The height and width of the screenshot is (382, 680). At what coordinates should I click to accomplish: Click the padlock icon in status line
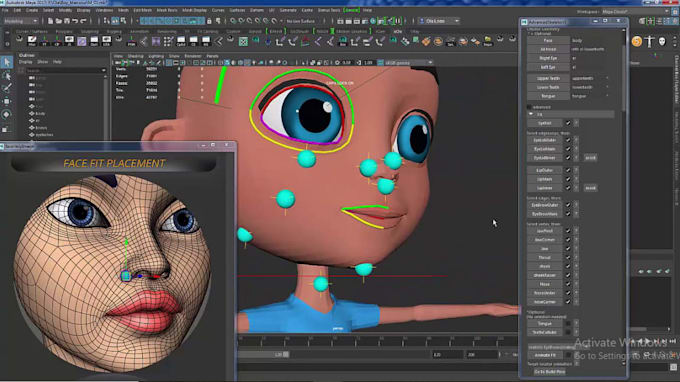(x=209, y=21)
